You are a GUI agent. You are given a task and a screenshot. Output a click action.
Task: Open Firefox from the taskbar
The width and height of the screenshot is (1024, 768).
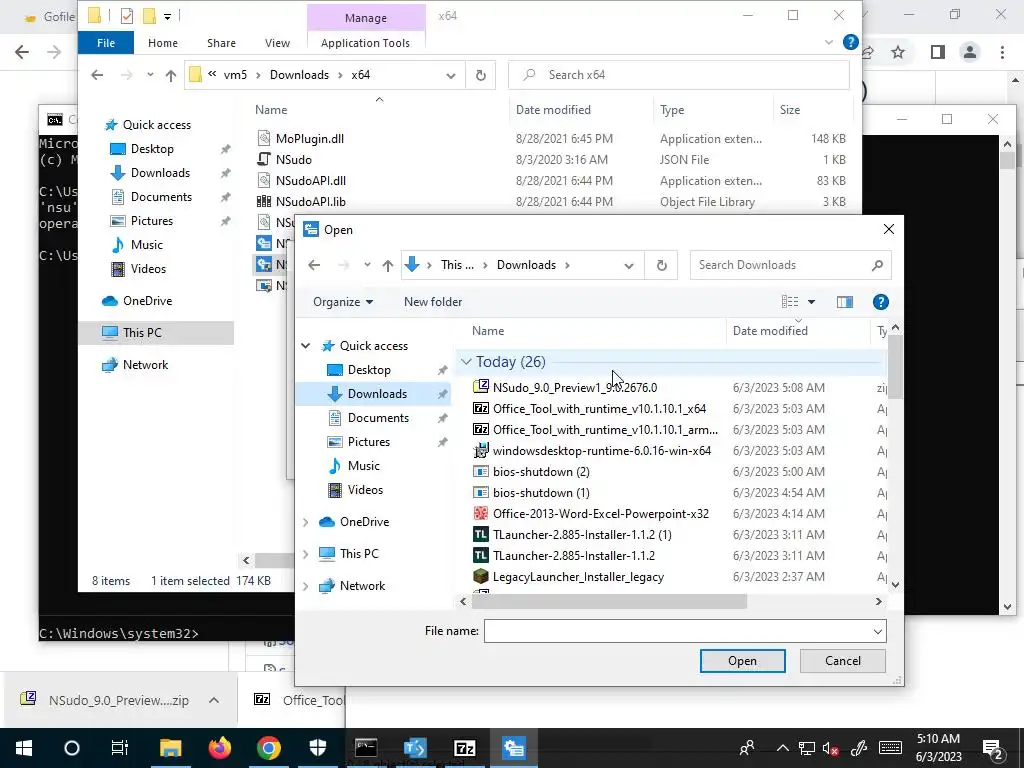pyautogui.click(x=219, y=748)
